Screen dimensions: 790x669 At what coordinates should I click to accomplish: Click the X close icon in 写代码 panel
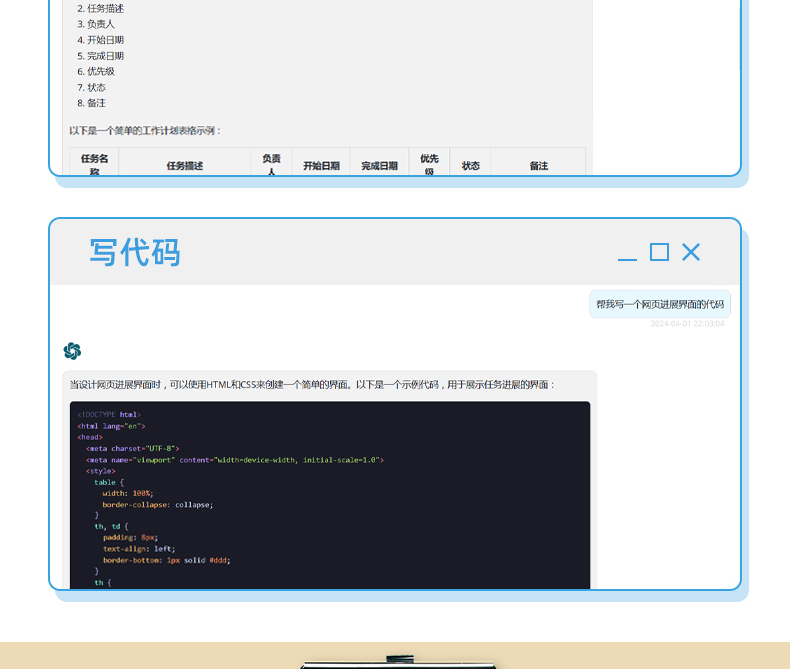click(691, 252)
